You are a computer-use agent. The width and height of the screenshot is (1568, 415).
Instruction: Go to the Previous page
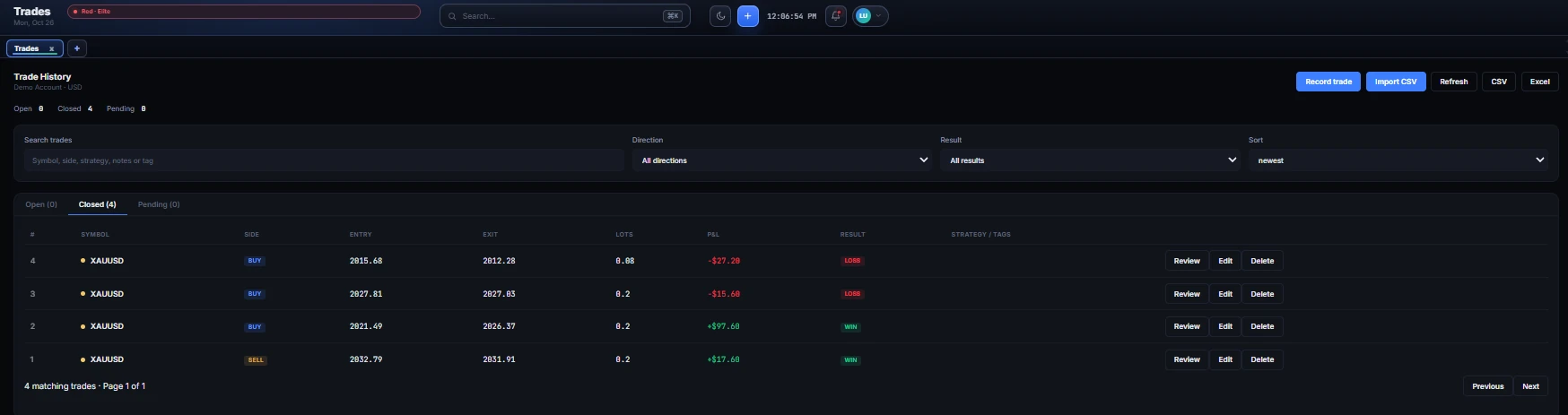pos(1487,386)
